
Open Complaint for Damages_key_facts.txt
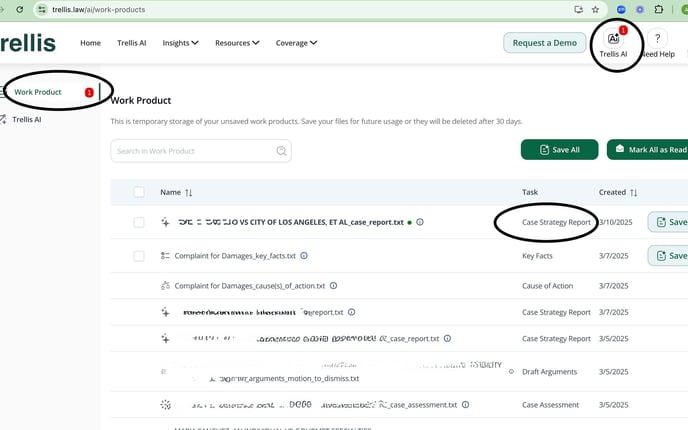(x=235, y=256)
